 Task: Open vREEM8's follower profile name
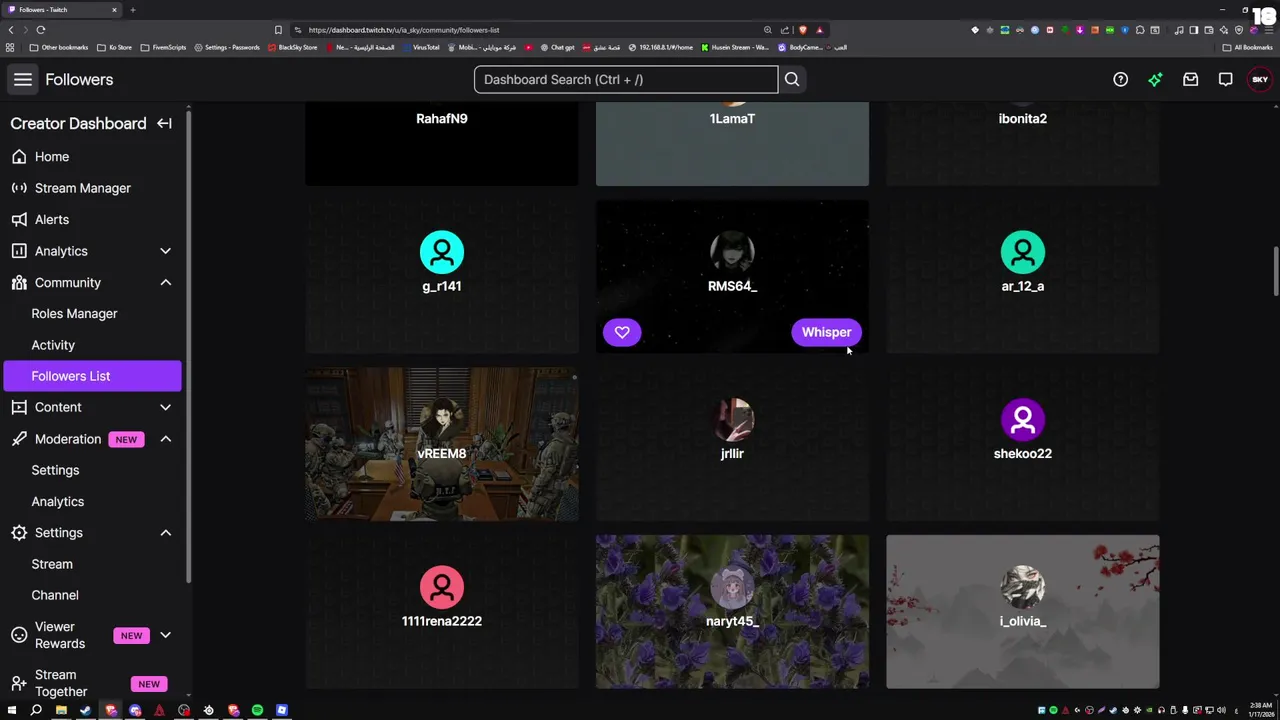coord(441,454)
